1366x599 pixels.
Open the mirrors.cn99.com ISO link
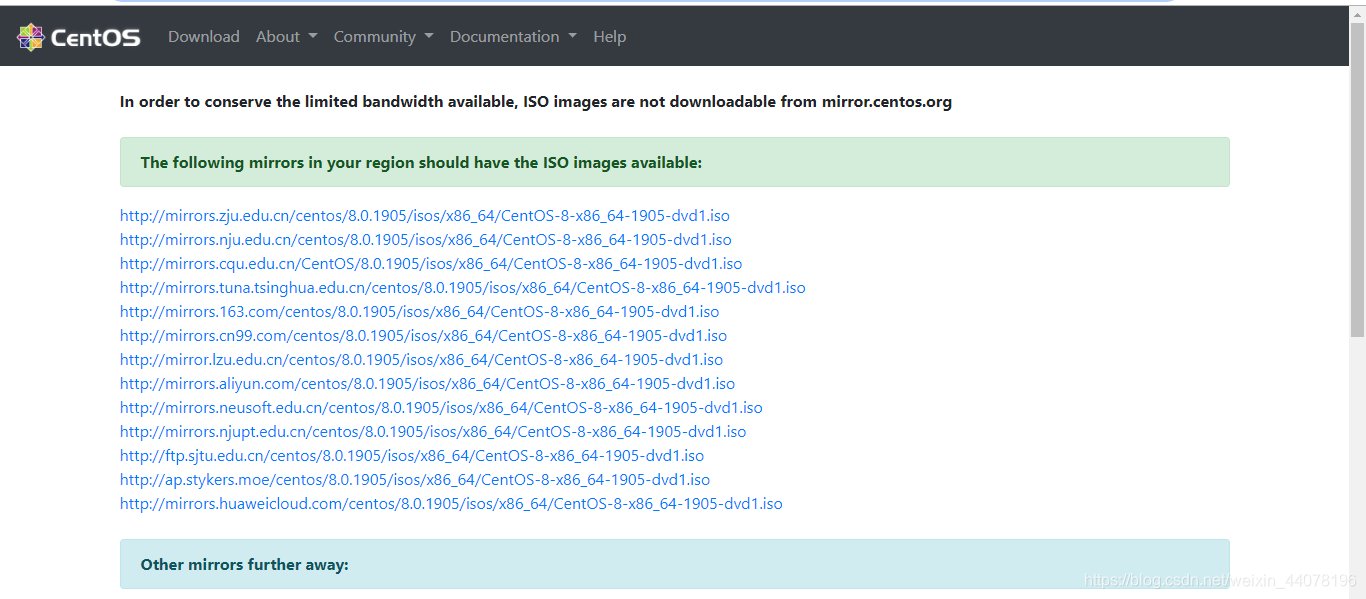[424, 336]
